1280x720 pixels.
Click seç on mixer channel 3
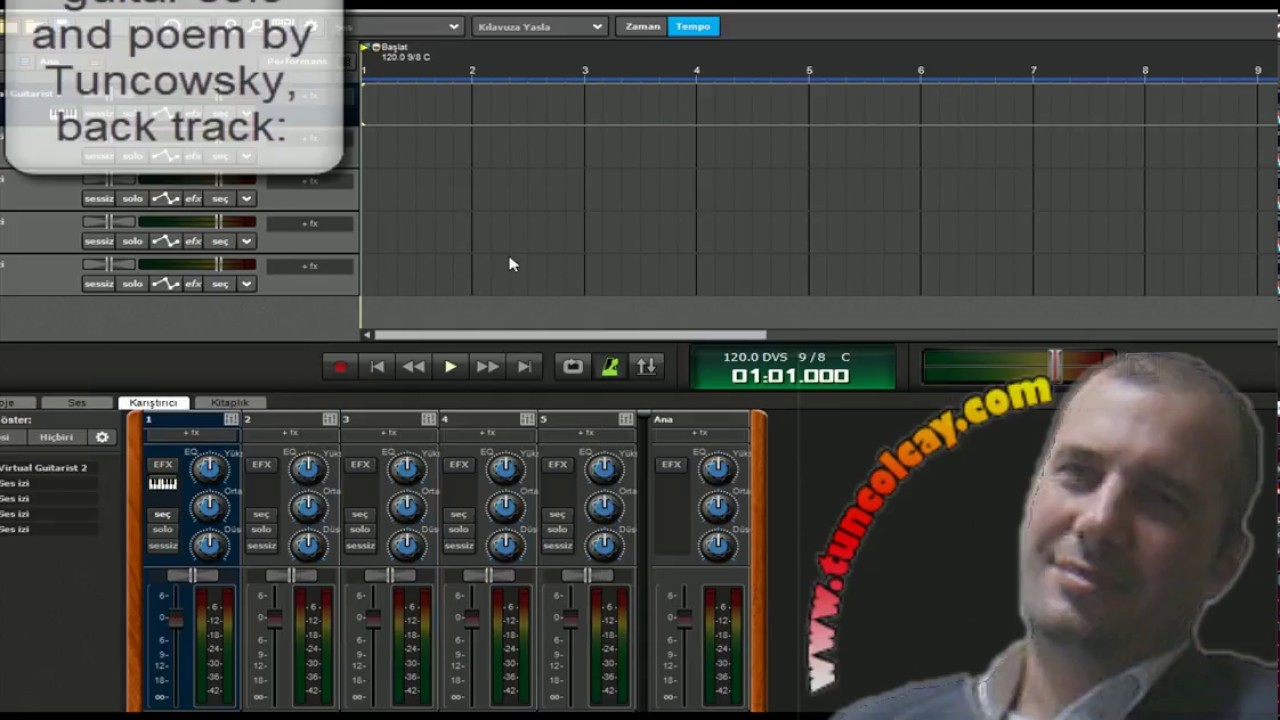tap(360, 514)
